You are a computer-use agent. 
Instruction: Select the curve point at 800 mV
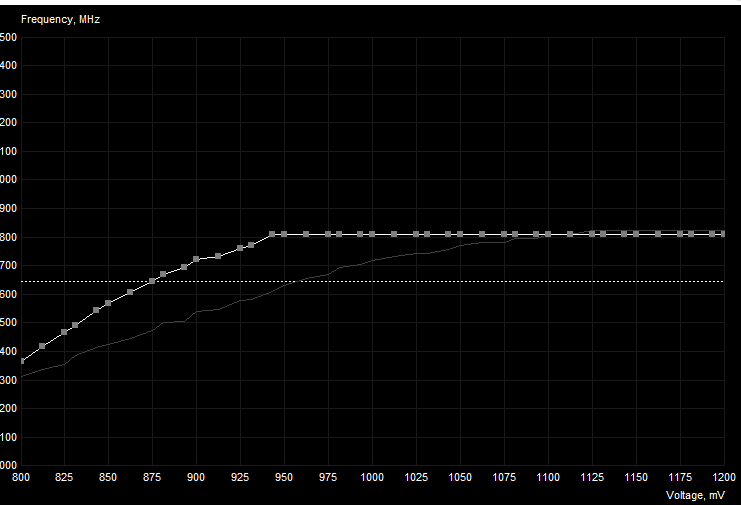(x=22, y=361)
